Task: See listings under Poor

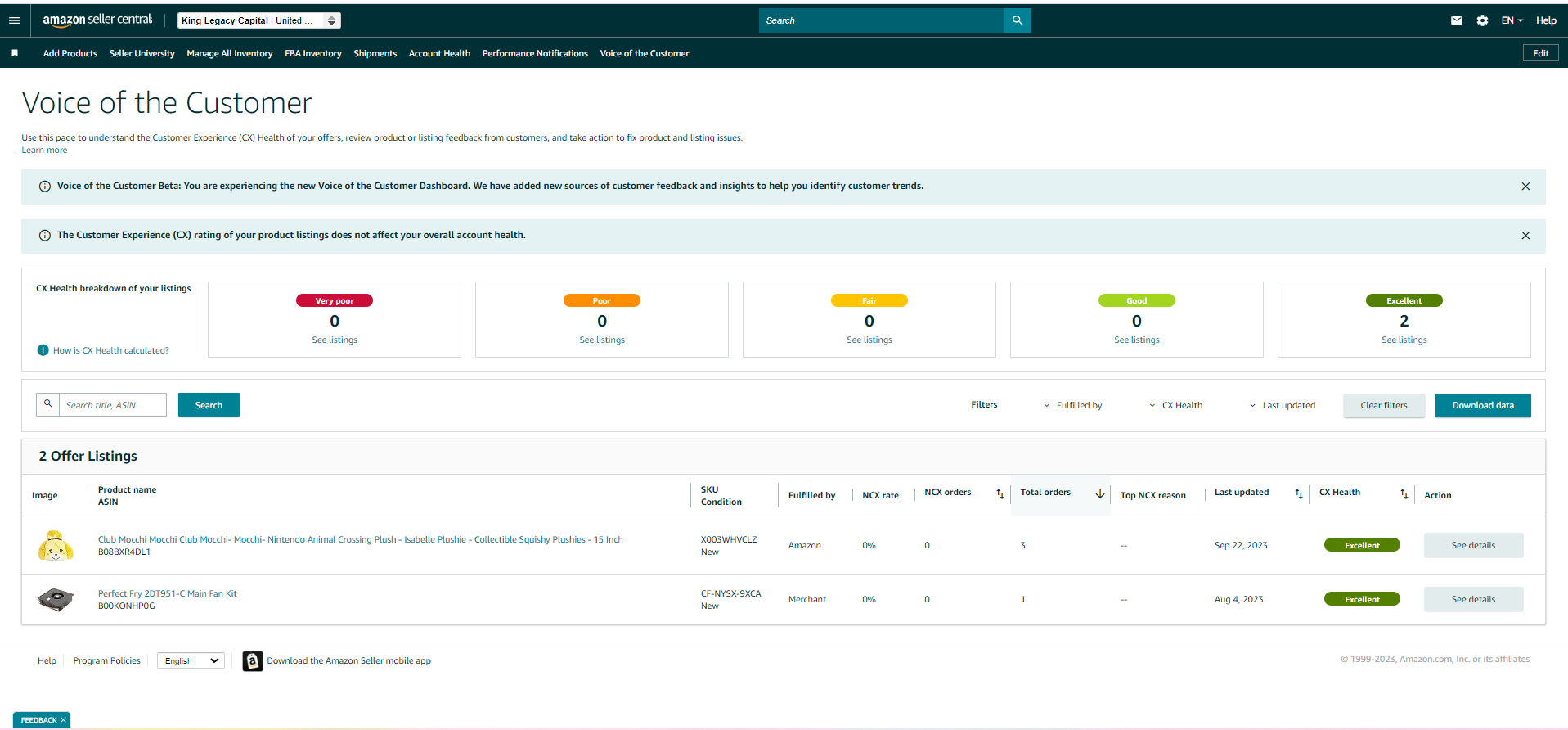Action: click(602, 340)
